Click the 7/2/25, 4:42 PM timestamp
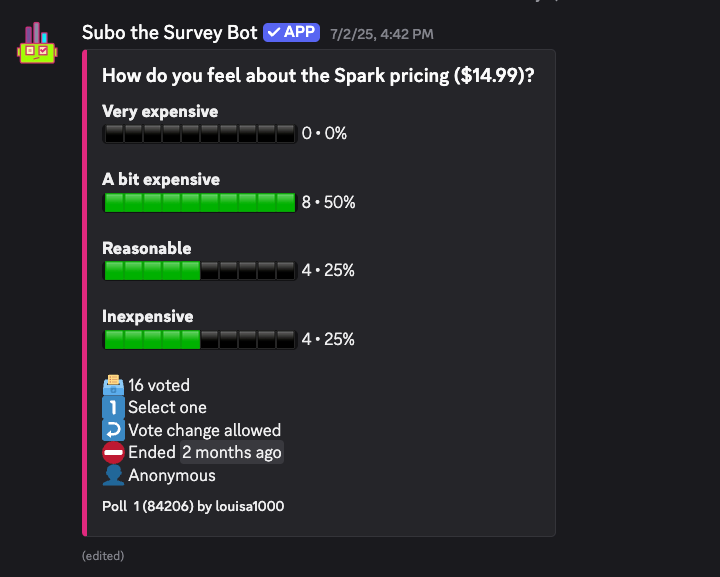Image resolution: width=720 pixels, height=577 pixels. pyautogui.click(x=382, y=34)
